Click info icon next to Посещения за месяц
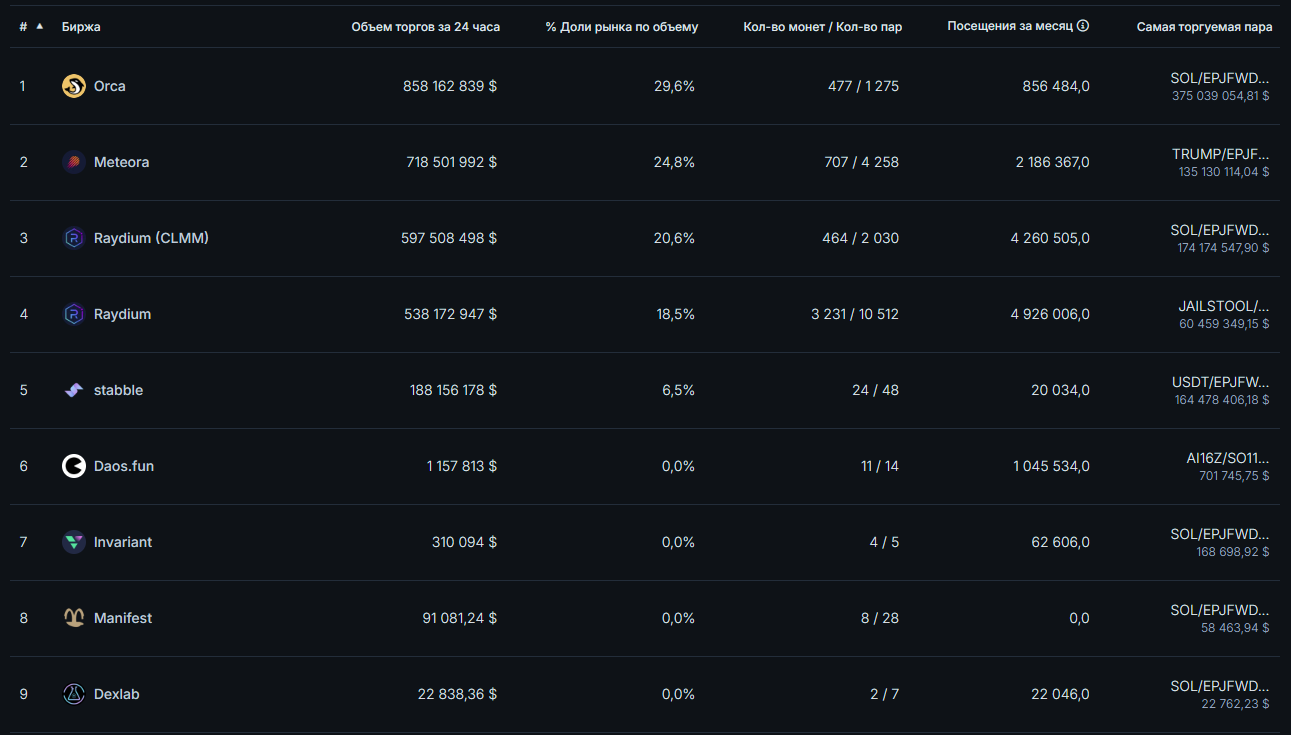 [1083, 26]
